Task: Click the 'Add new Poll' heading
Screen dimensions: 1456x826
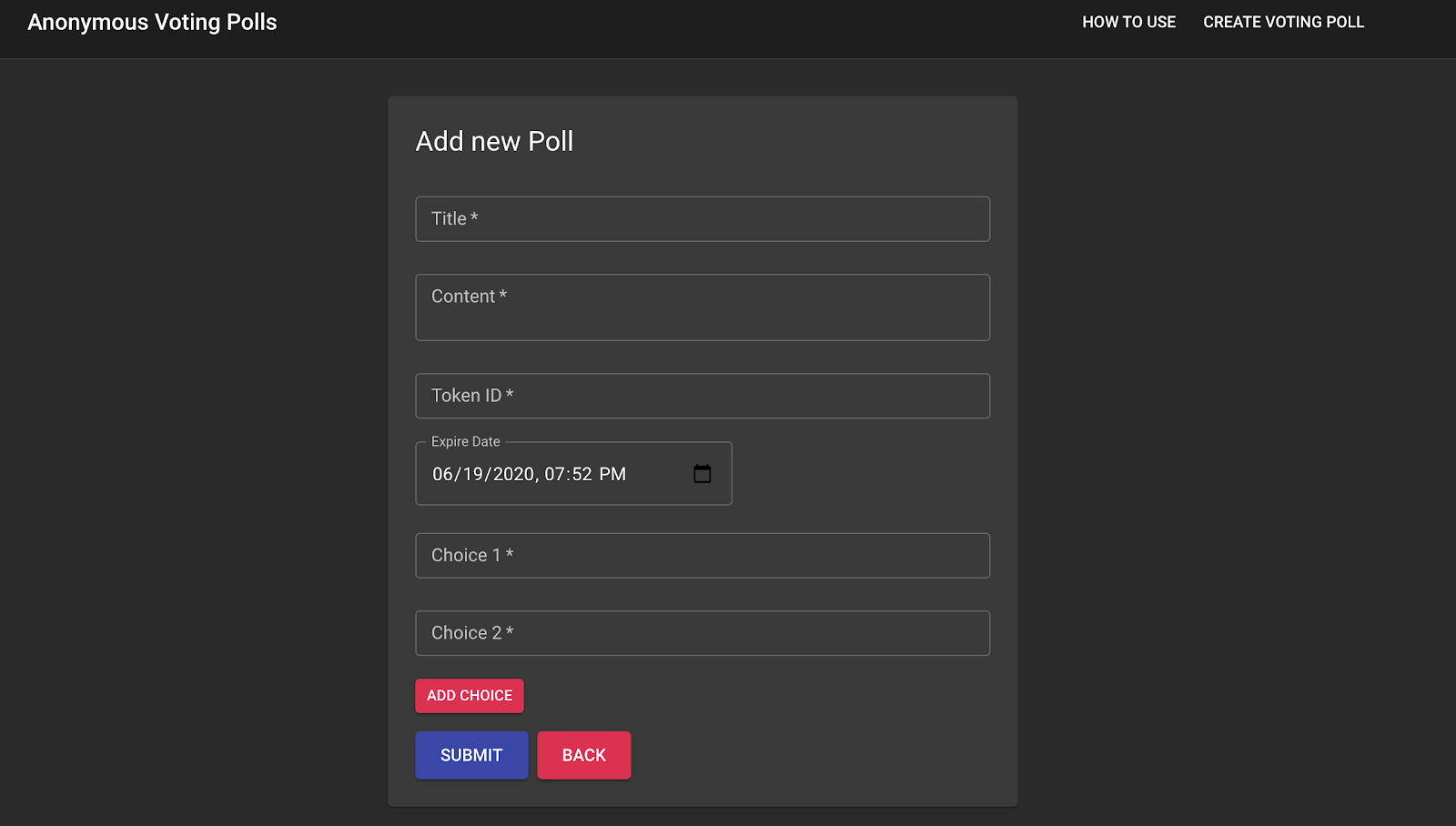Action: pyautogui.click(x=494, y=141)
